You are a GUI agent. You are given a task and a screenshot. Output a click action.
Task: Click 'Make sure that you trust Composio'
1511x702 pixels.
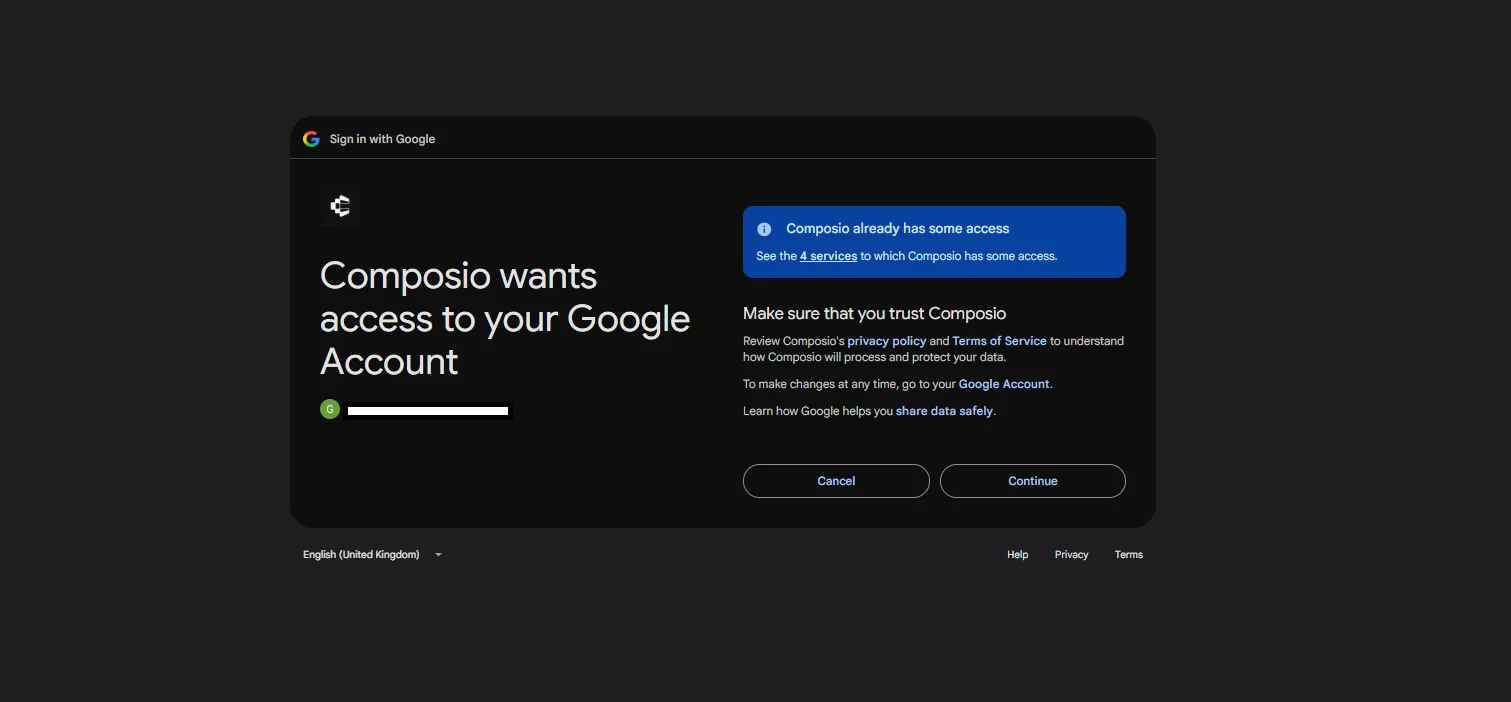(x=874, y=313)
